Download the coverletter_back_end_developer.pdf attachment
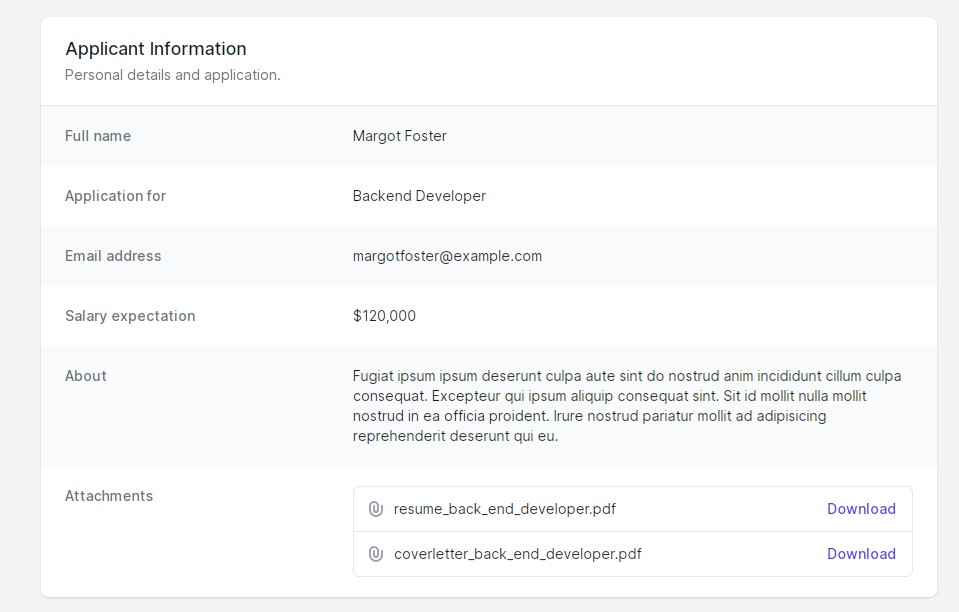The image size is (959, 612). (x=860, y=554)
